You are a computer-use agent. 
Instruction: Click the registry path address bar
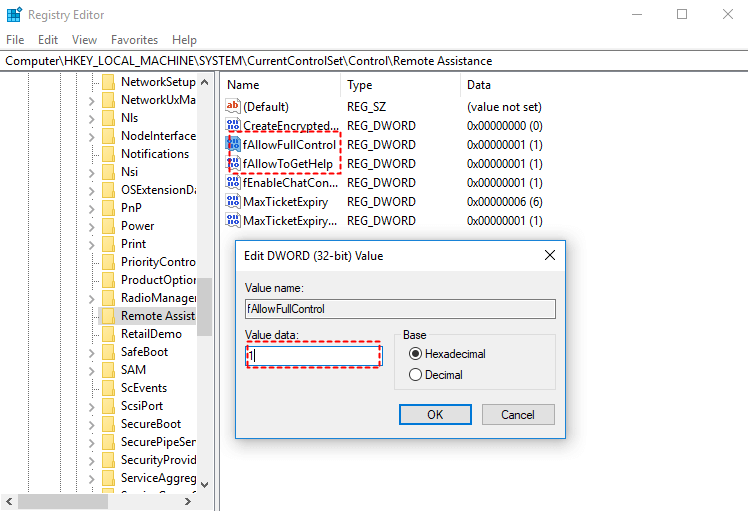coord(374,61)
